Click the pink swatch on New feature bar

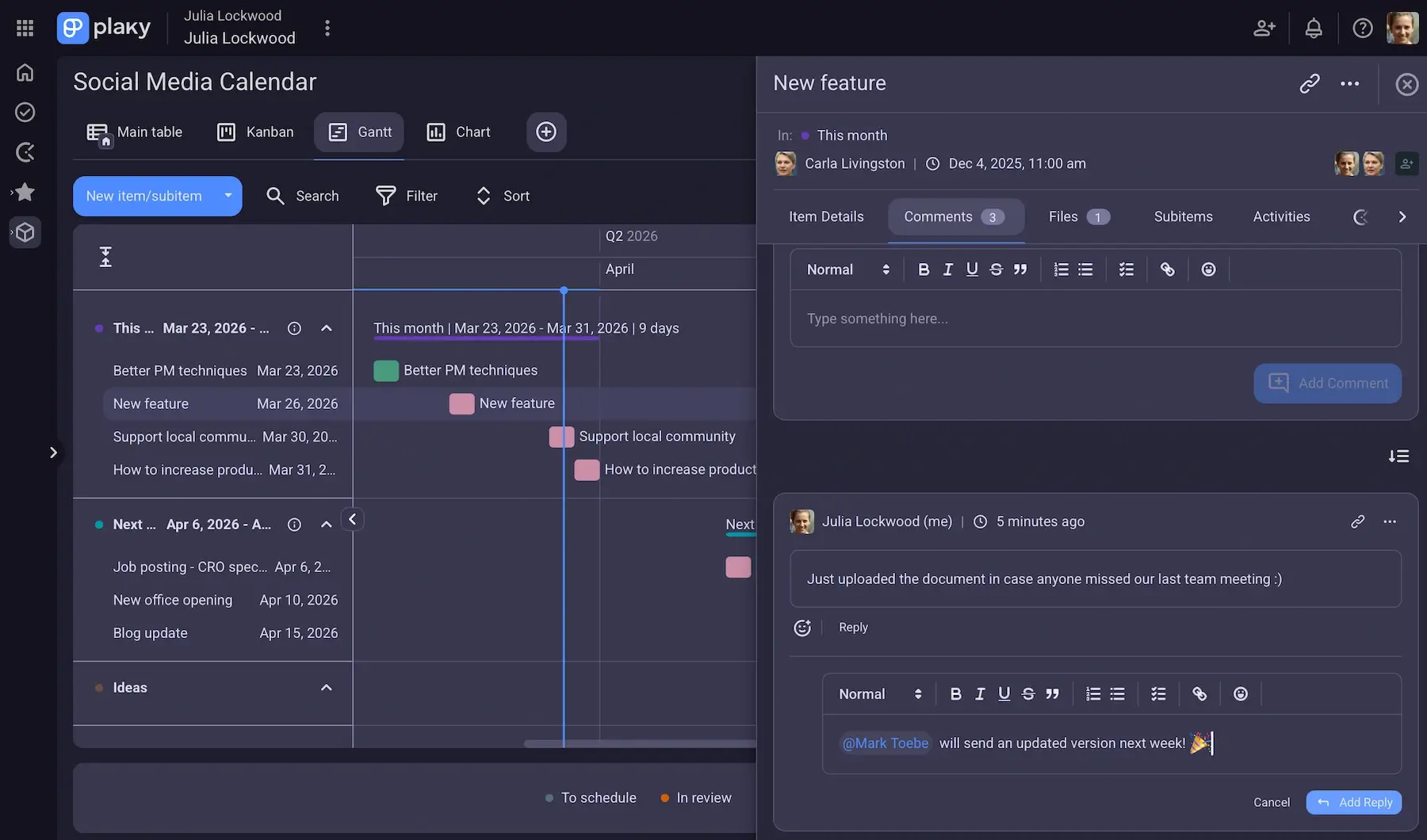[461, 403]
